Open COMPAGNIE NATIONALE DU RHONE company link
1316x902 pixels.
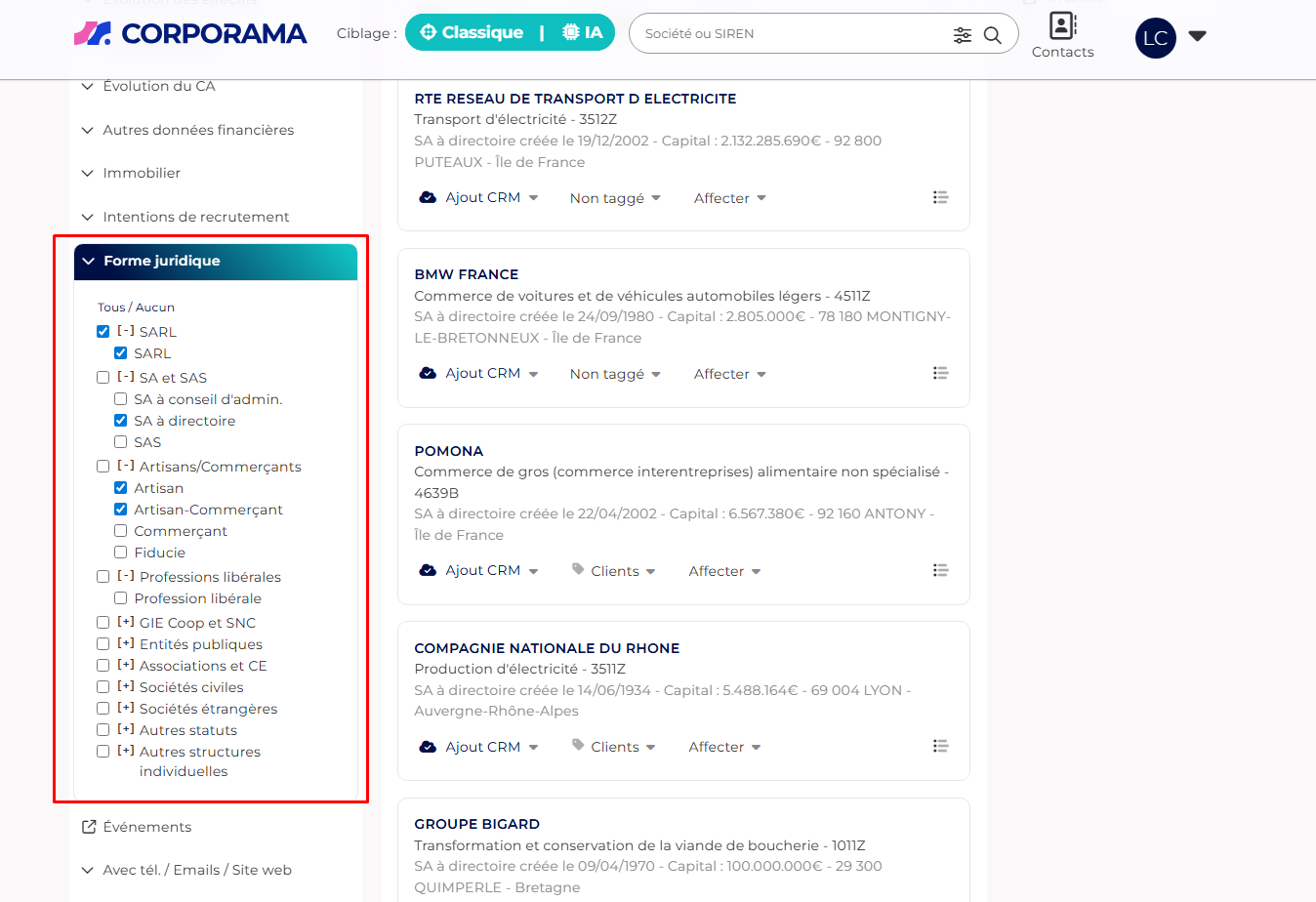547,648
